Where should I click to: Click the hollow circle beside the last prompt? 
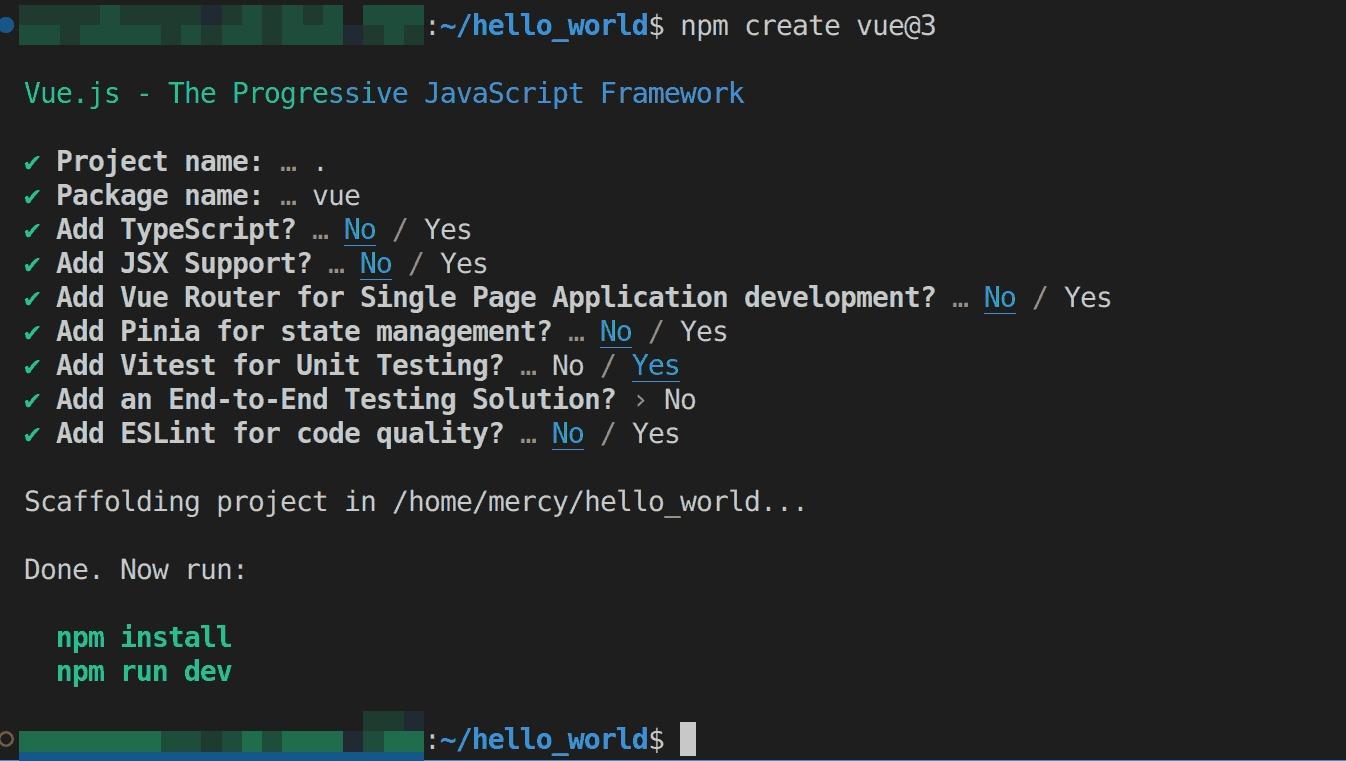(7, 739)
